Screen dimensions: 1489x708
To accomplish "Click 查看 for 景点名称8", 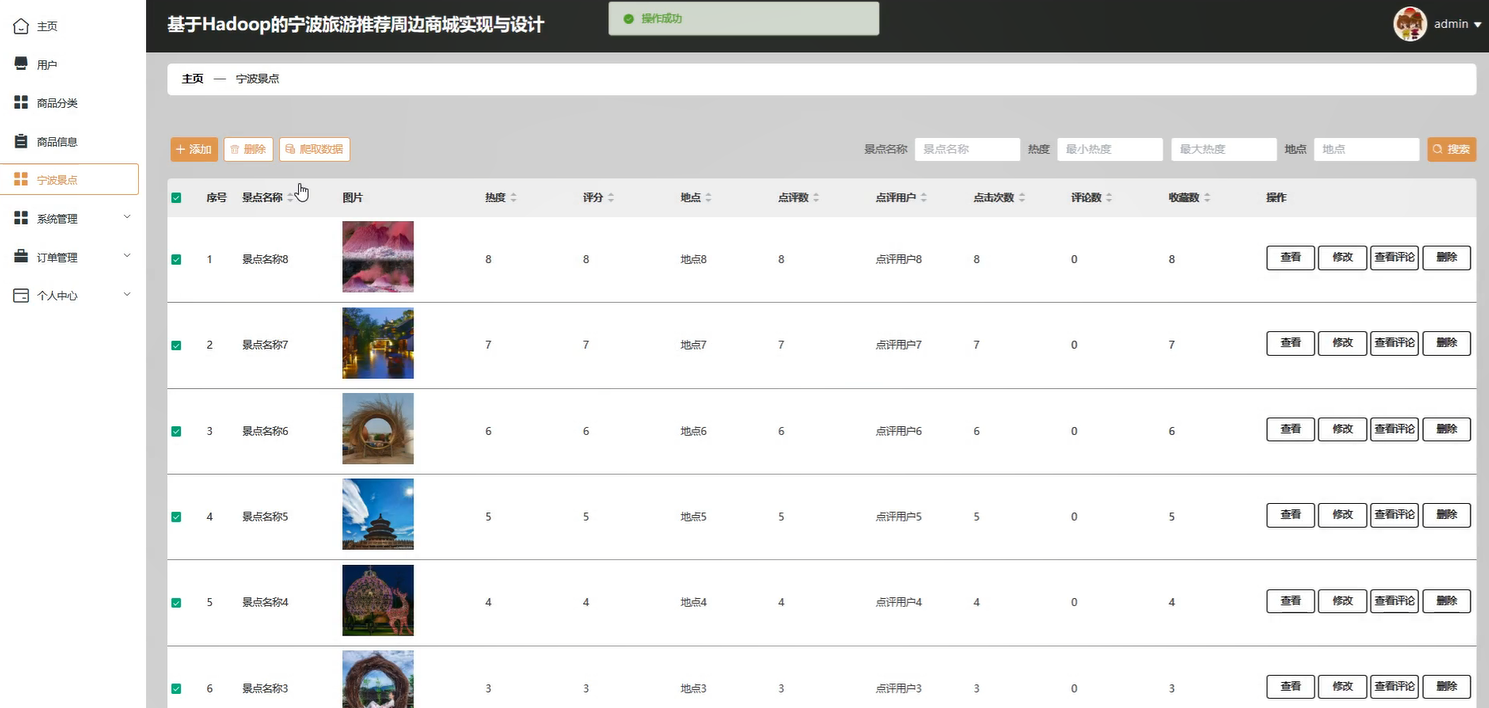I will point(1291,258).
